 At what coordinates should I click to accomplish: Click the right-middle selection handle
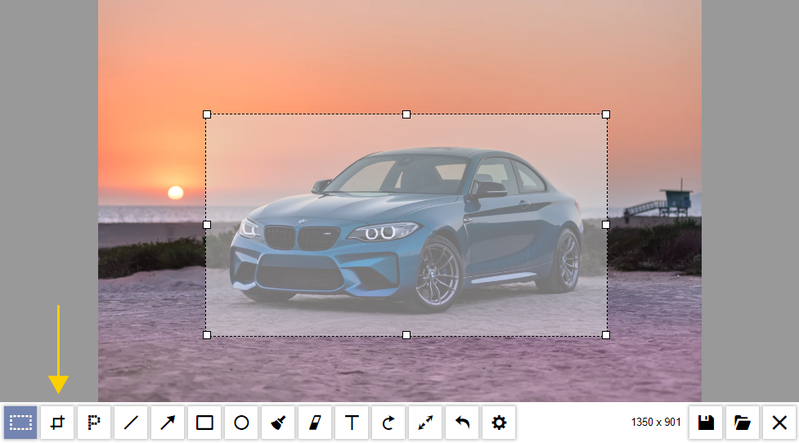pos(606,225)
